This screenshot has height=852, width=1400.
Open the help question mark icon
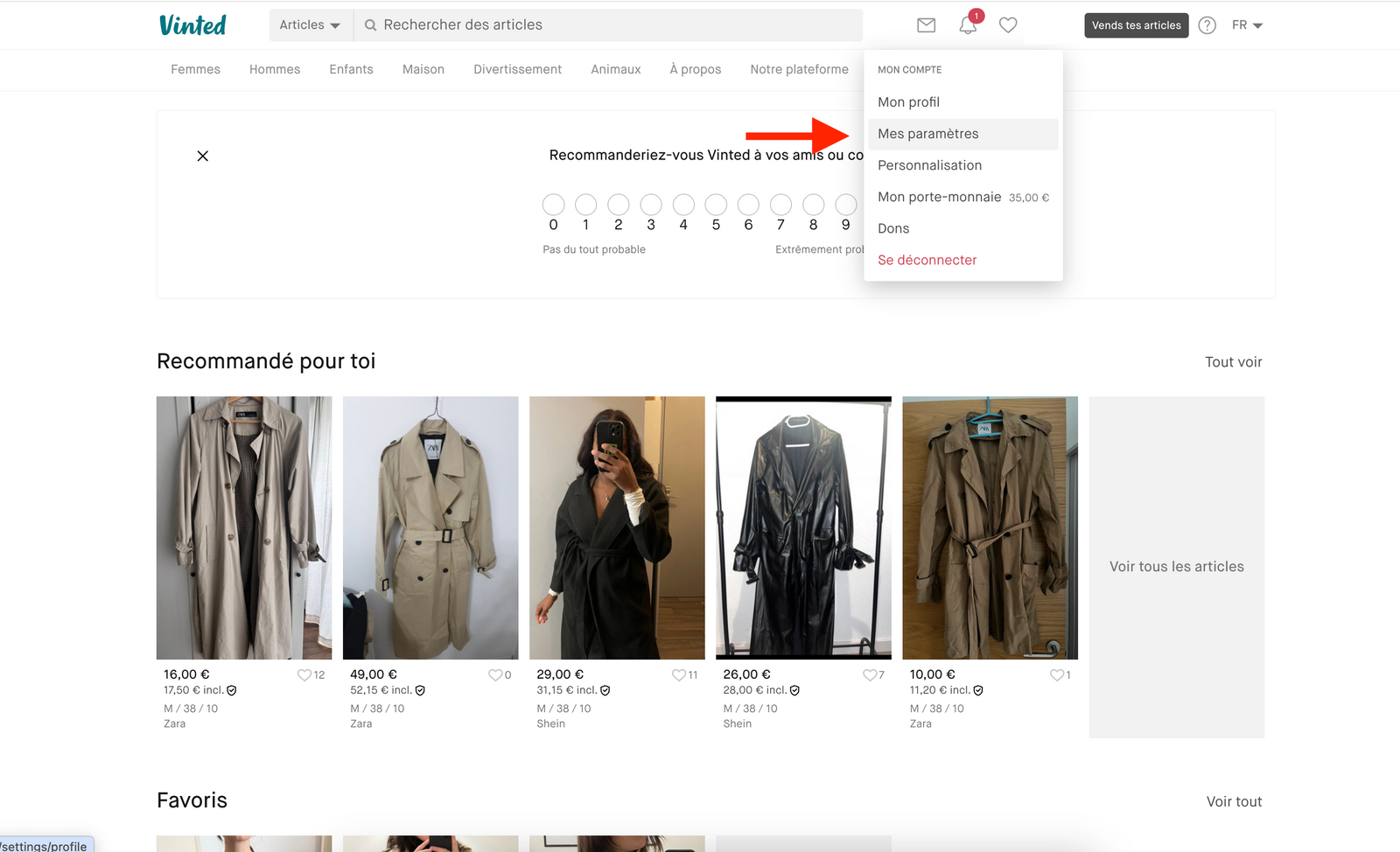pyautogui.click(x=1207, y=25)
